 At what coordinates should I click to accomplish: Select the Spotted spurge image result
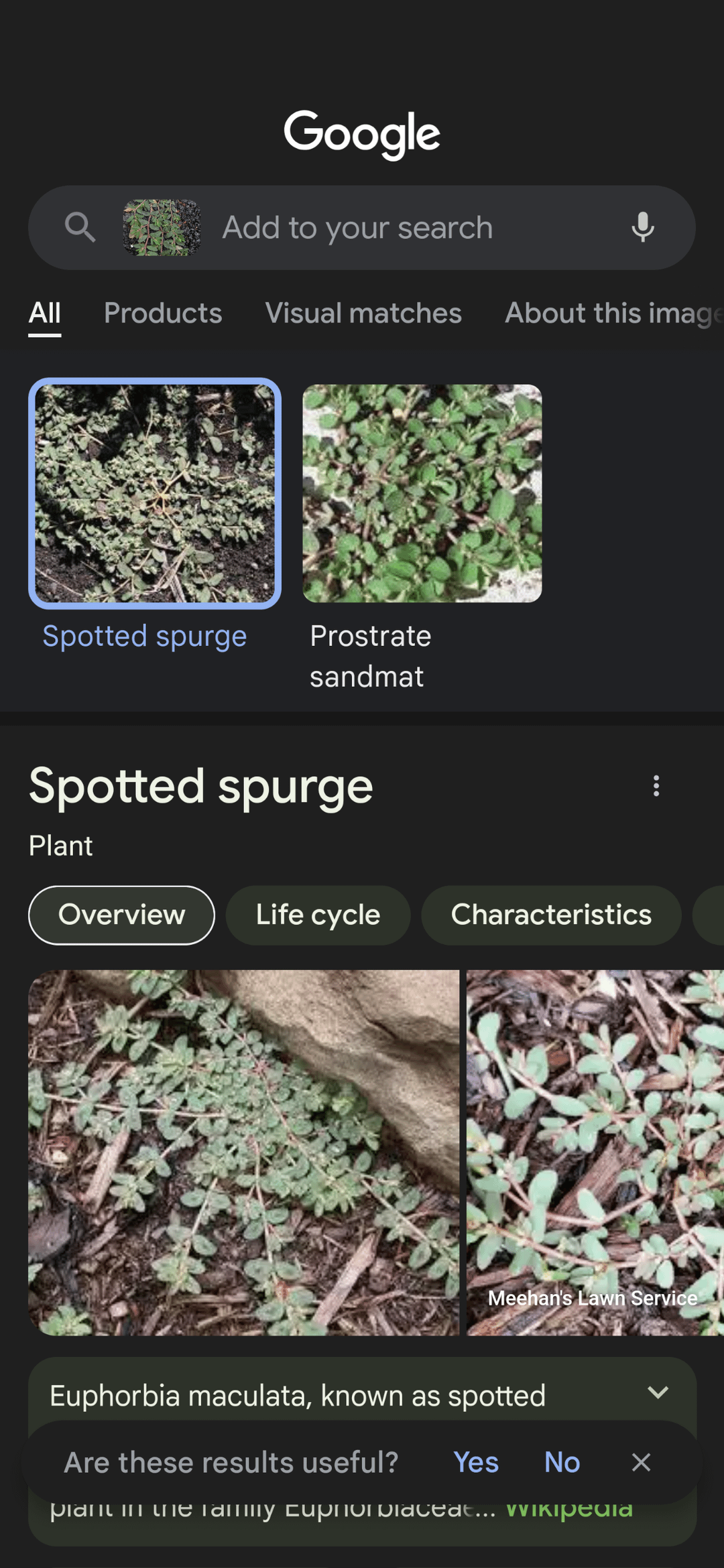155,493
